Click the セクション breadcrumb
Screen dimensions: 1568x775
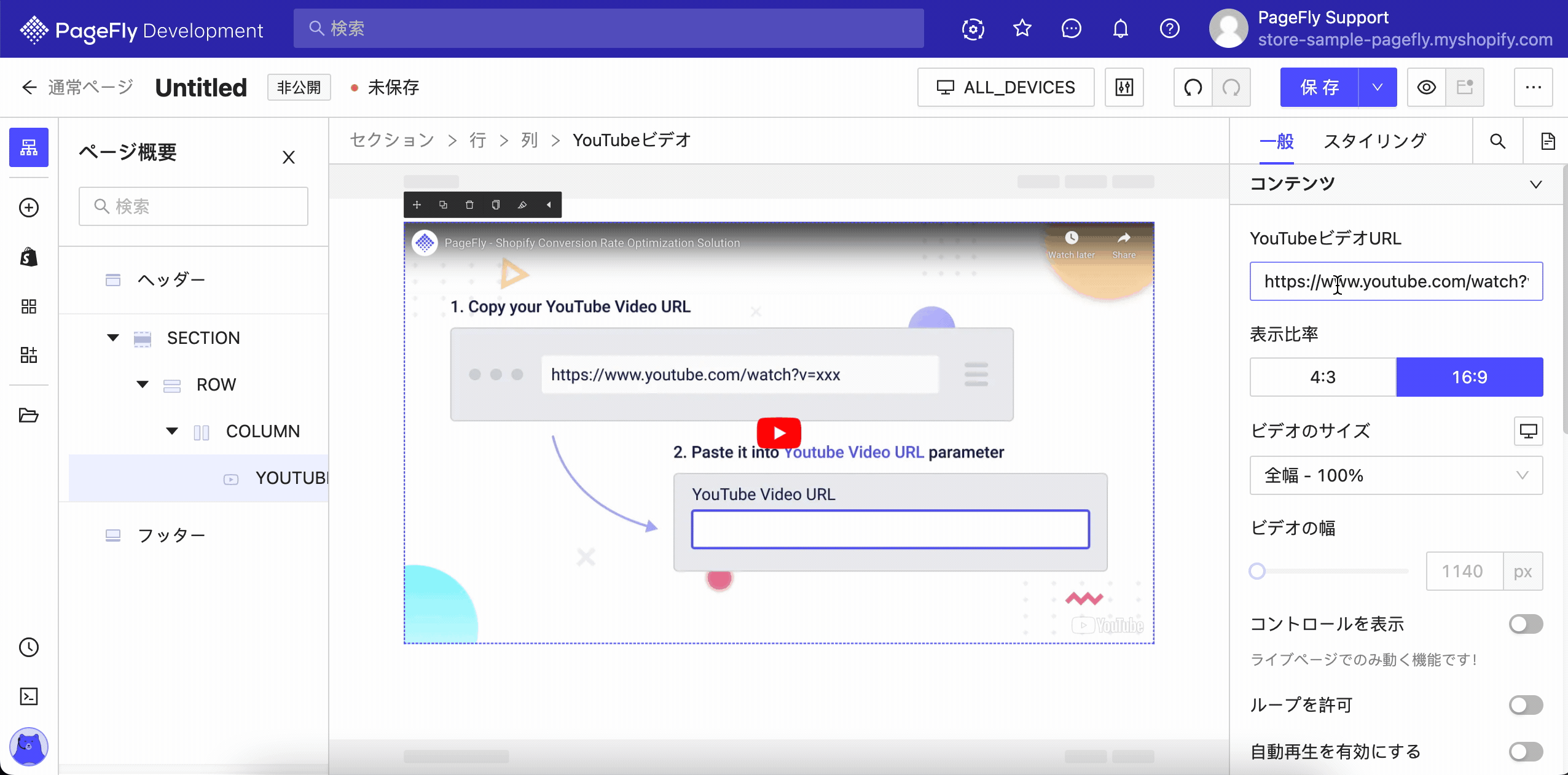(392, 140)
